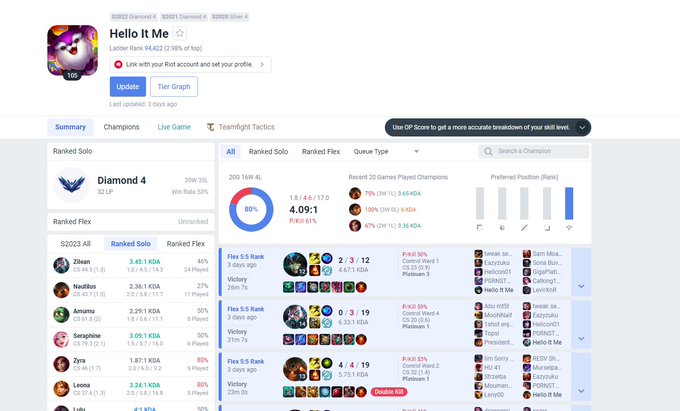This screenshot has height=411, width=680.
Task: Click the Diamond 4 rank emblem
Action: (72, 185)
